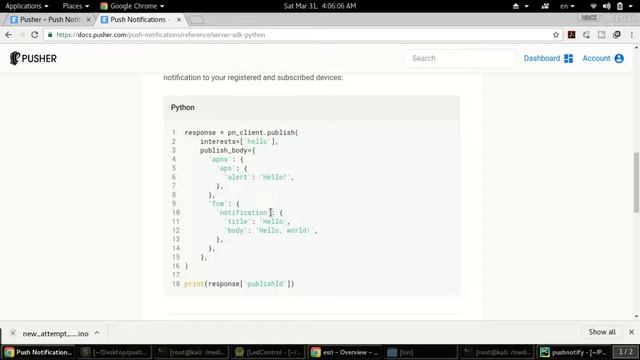Open the Adobe Acrobat extension icon
640x360 pixels.
click(x=571, y=35)
